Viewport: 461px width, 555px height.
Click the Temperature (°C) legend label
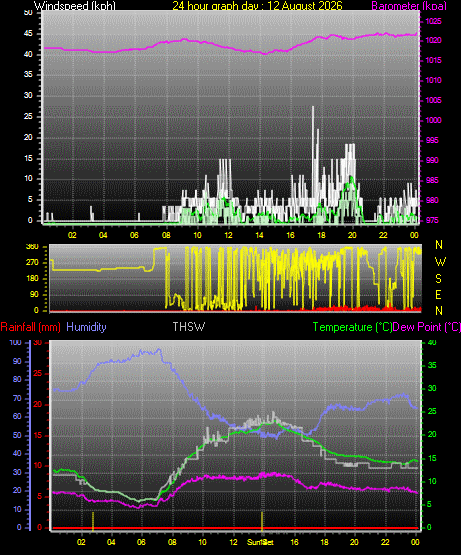point(352,327)
